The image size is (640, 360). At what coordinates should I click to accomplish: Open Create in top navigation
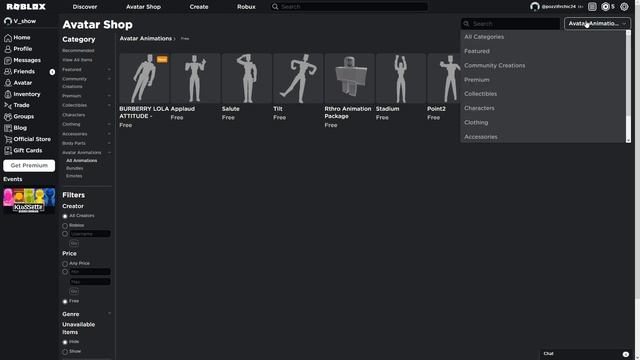199,7
